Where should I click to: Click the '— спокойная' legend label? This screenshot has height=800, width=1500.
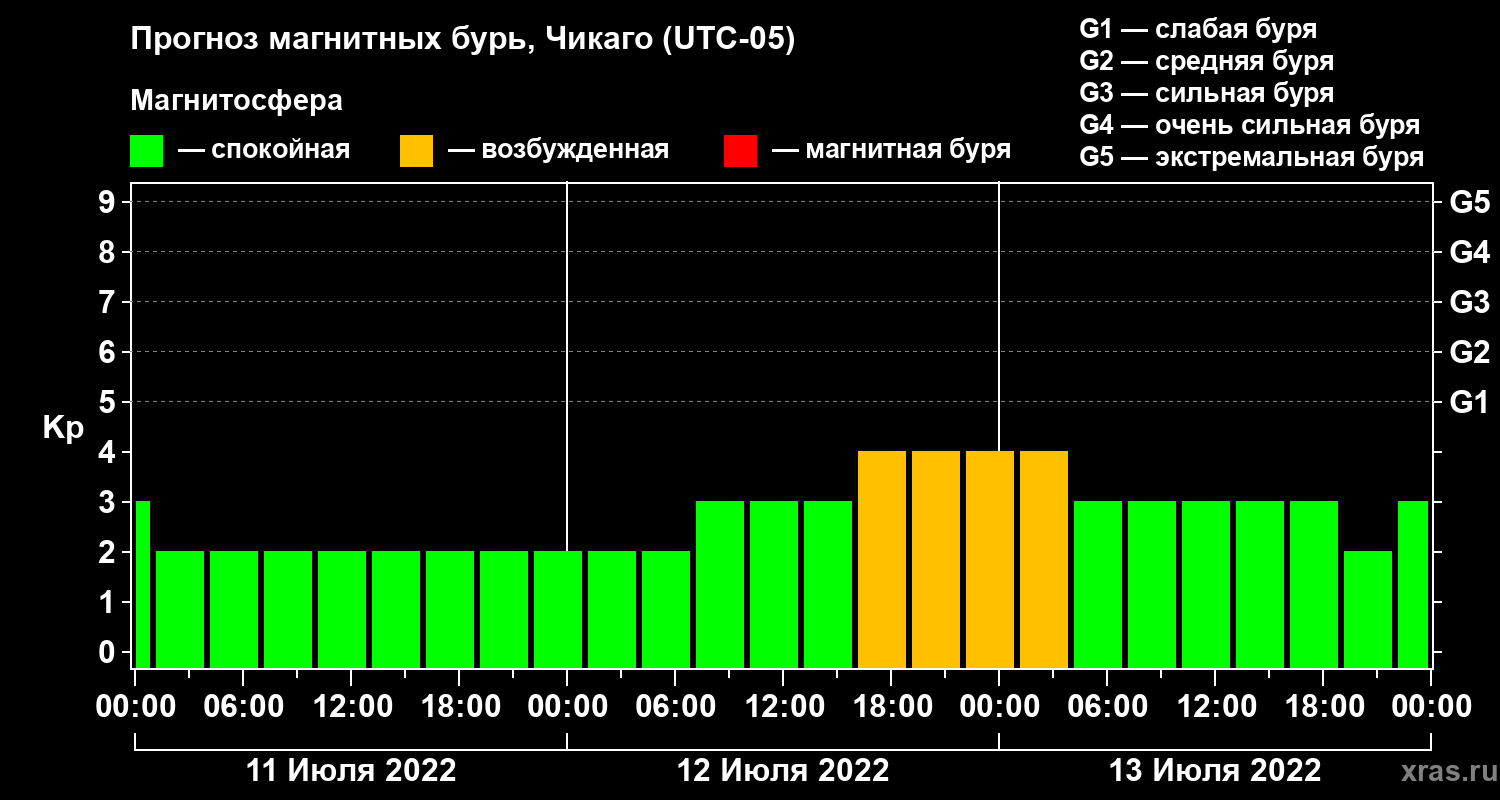(x=264, y=150)
